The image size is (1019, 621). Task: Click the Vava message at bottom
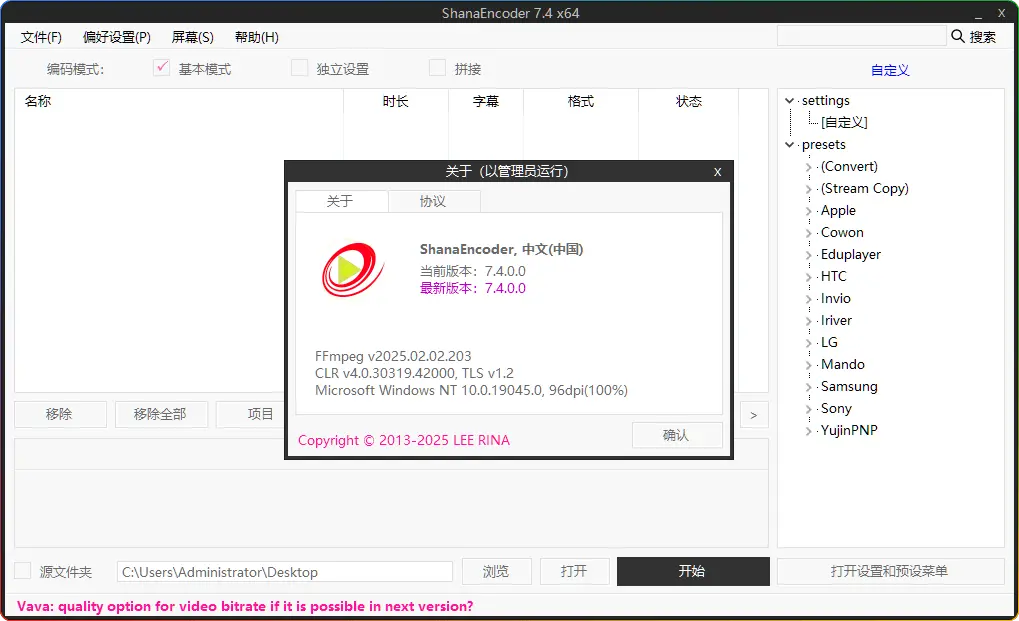(x=245, y=606)
